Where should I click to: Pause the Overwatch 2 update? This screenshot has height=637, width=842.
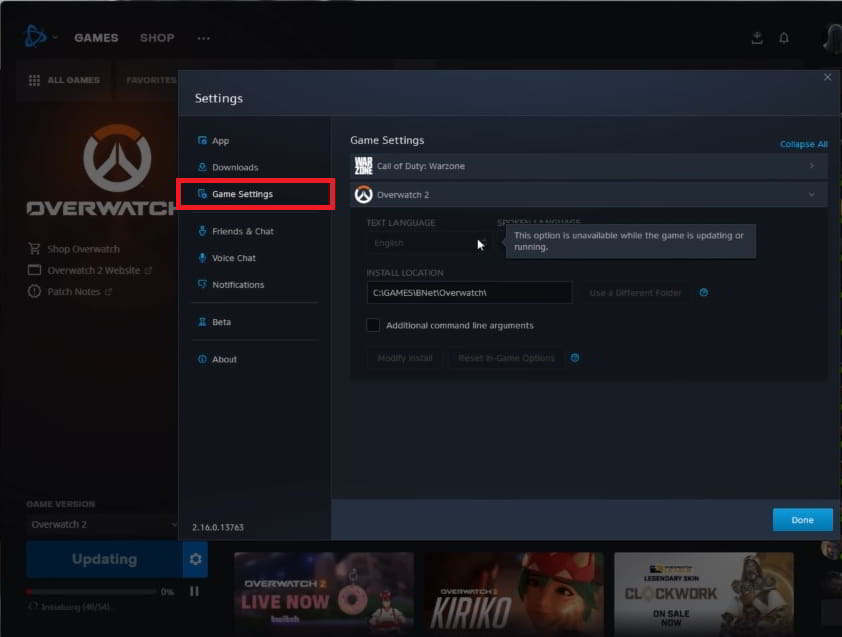[194, 591]
